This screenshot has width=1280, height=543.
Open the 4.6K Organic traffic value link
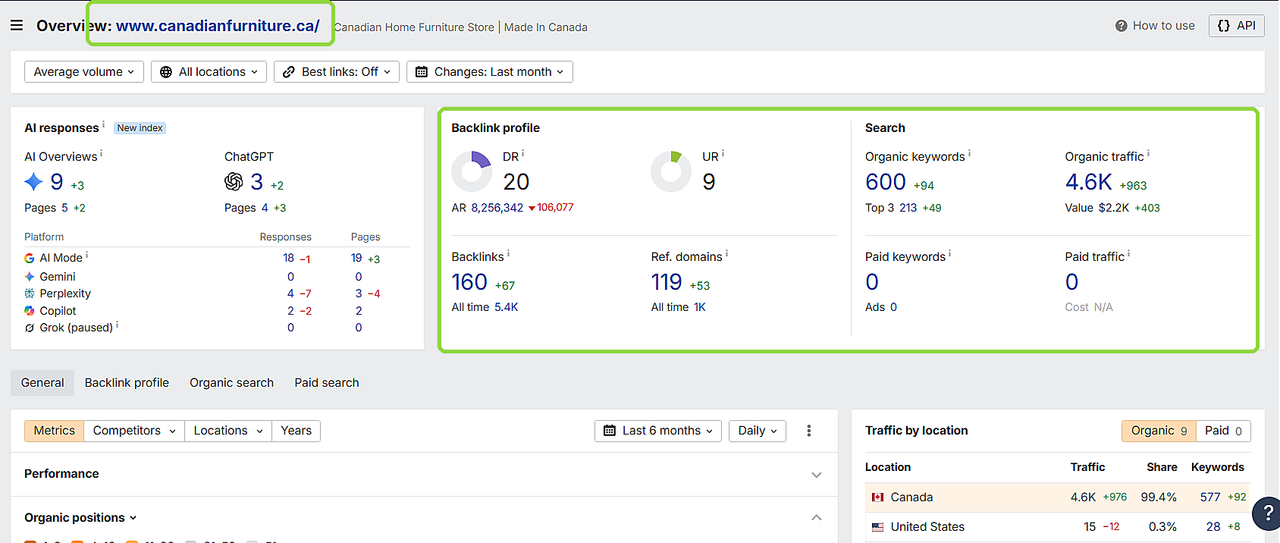click(1089, 182)
